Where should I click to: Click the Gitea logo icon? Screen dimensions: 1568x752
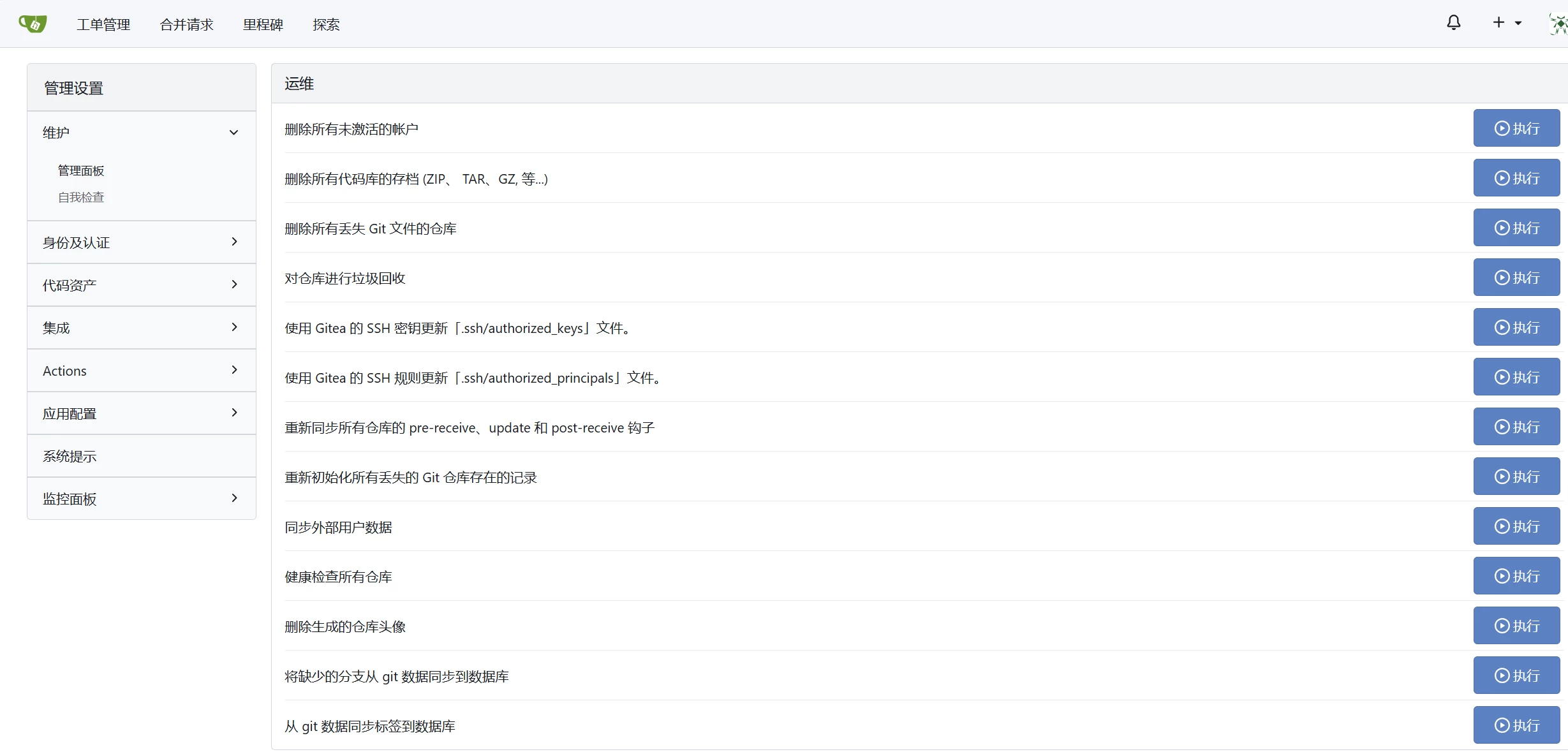point(33,24)
